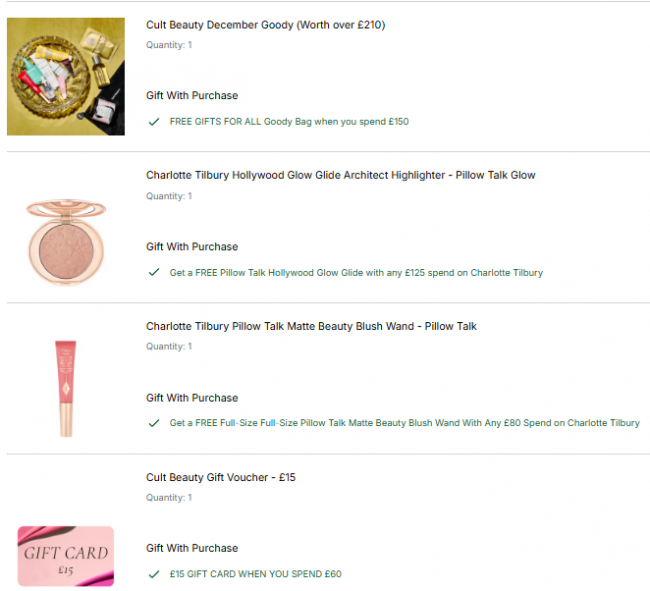Click the checkmark beside the Goody Bag offer

point(154,122)
